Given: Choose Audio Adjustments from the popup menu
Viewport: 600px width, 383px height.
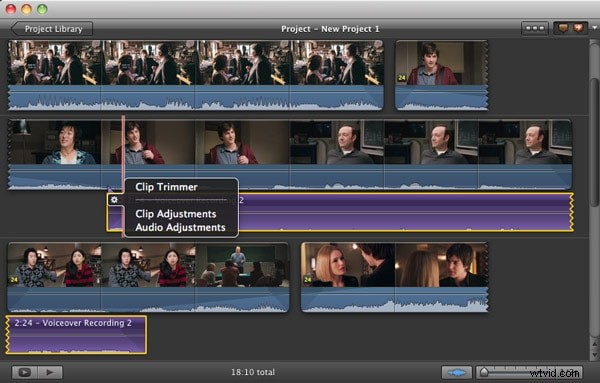Looking at the screenshot, I should point(180,227).
